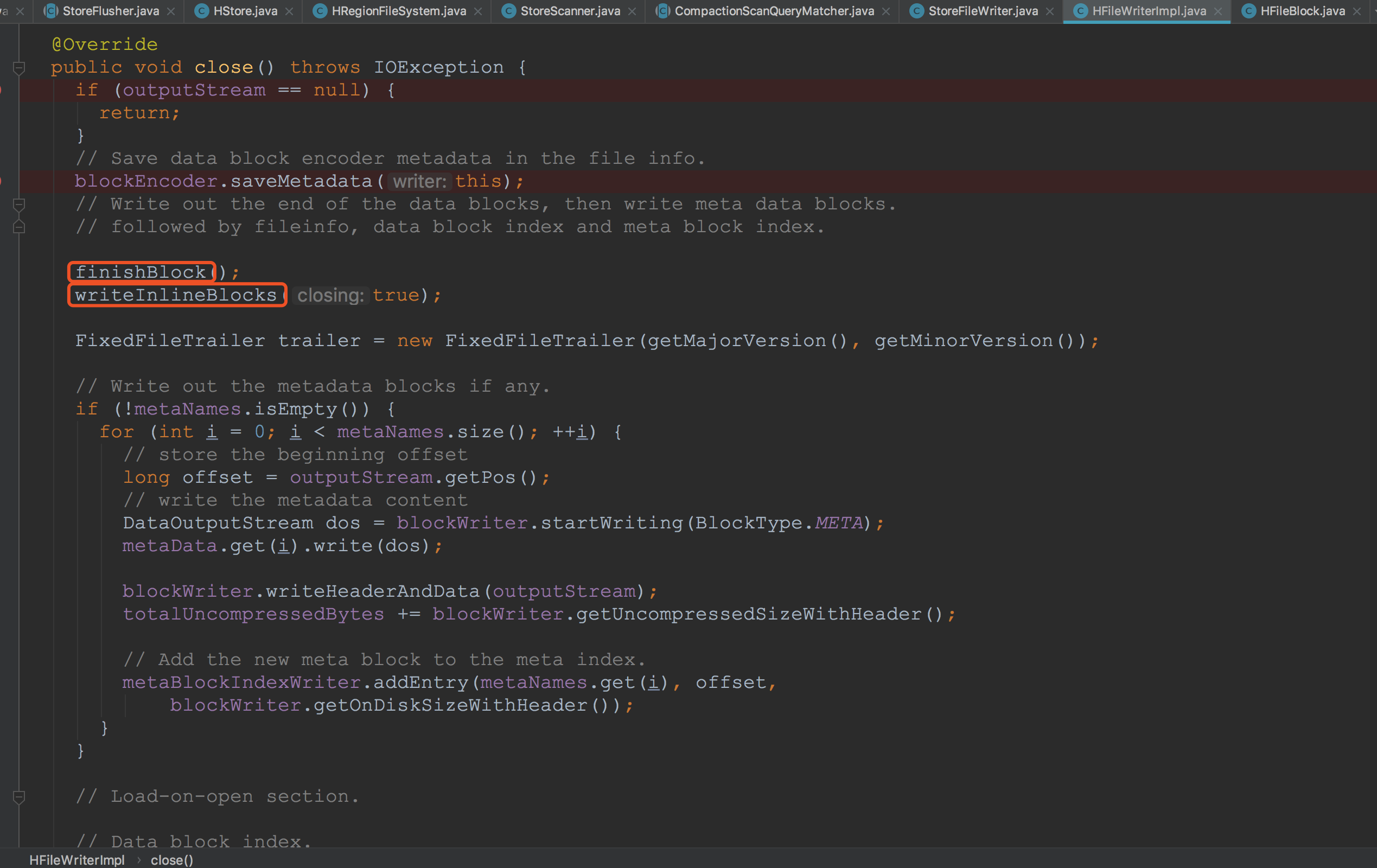
Task: Close the StoreScanner.java tab
Action: point(632,11)
